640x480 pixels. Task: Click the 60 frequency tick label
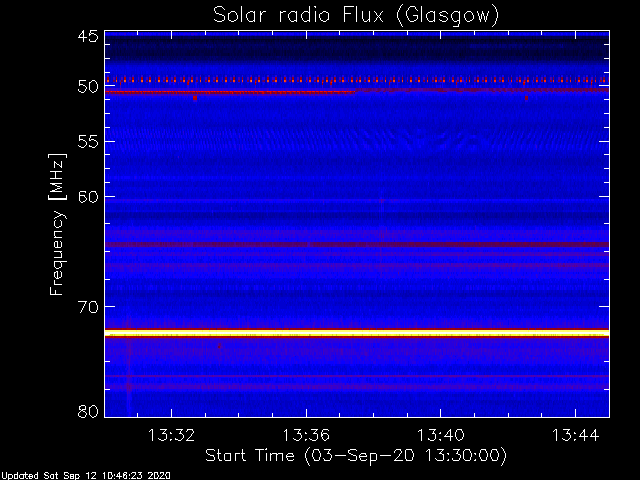(x=88, y=197)
